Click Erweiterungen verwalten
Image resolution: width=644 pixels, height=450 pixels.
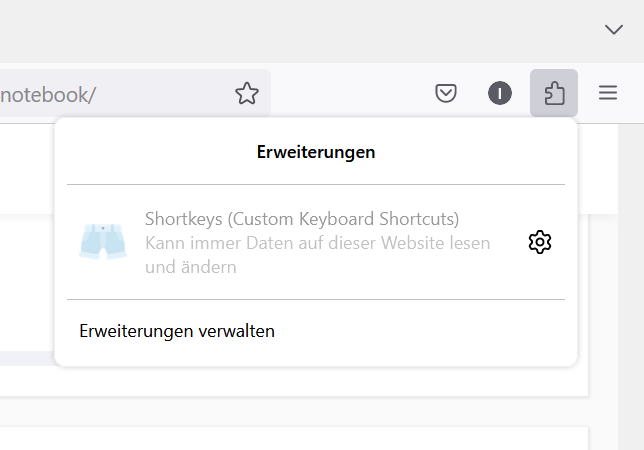pyautogui.click(x=177, y=331)
